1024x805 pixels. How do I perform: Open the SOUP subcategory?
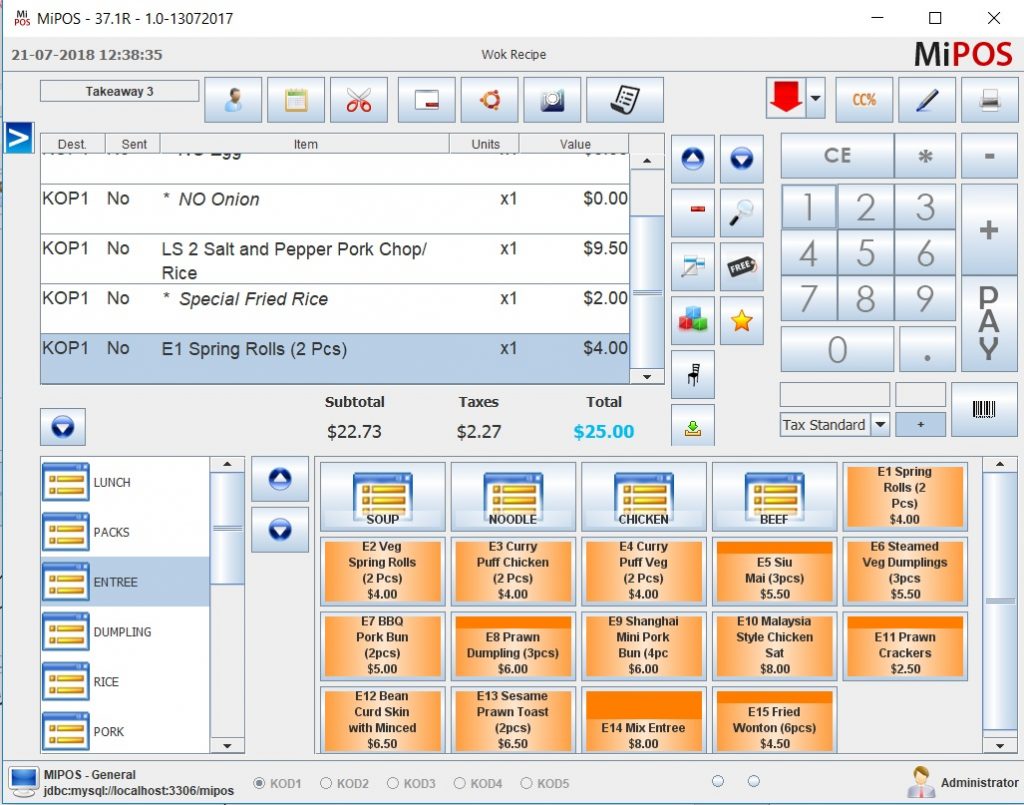tap(383, 497)
